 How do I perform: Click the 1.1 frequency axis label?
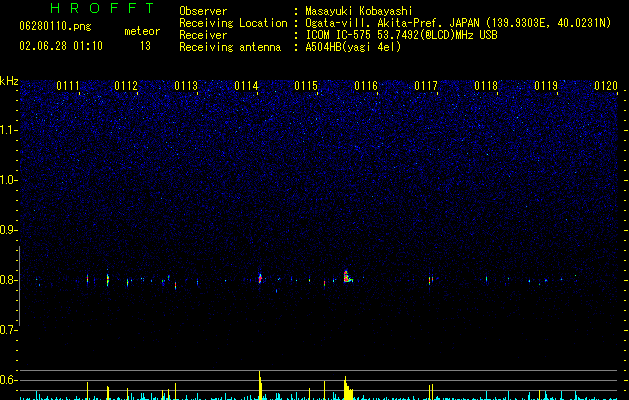point(9,130)
